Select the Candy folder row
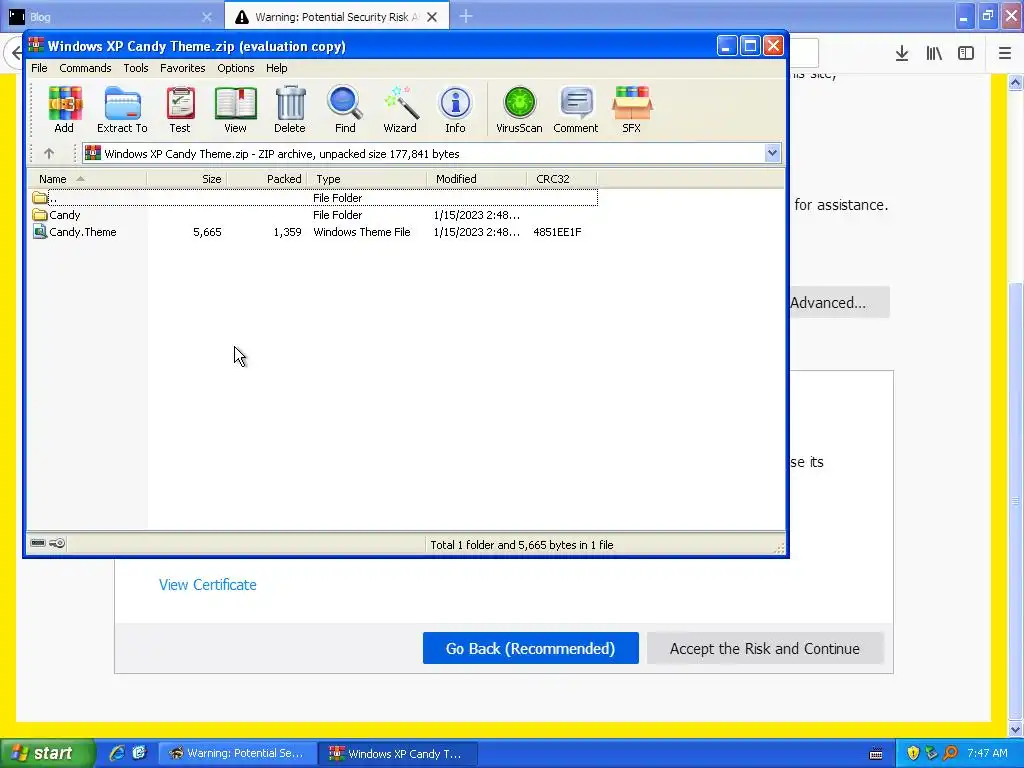Screen dimensions: 1024x768 coord(313,215)
